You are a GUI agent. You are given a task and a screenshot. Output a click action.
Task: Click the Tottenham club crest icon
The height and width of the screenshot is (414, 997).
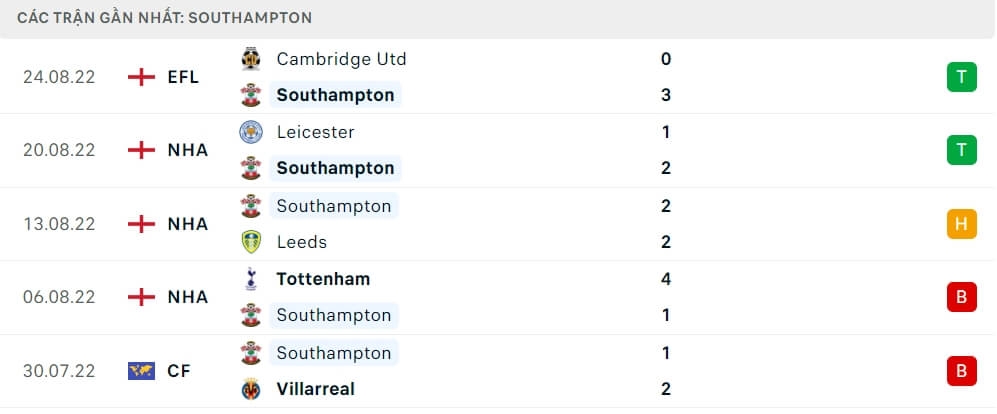tap(250, 279)
